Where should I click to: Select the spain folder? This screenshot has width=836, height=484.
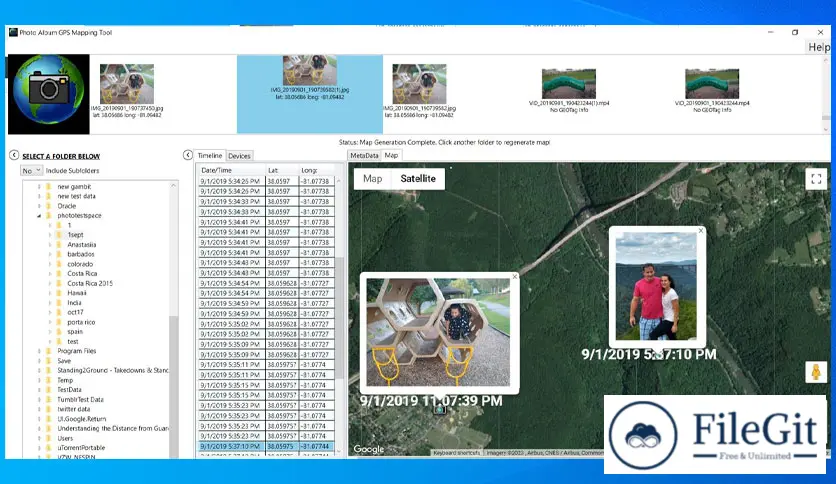click(75, 332)
